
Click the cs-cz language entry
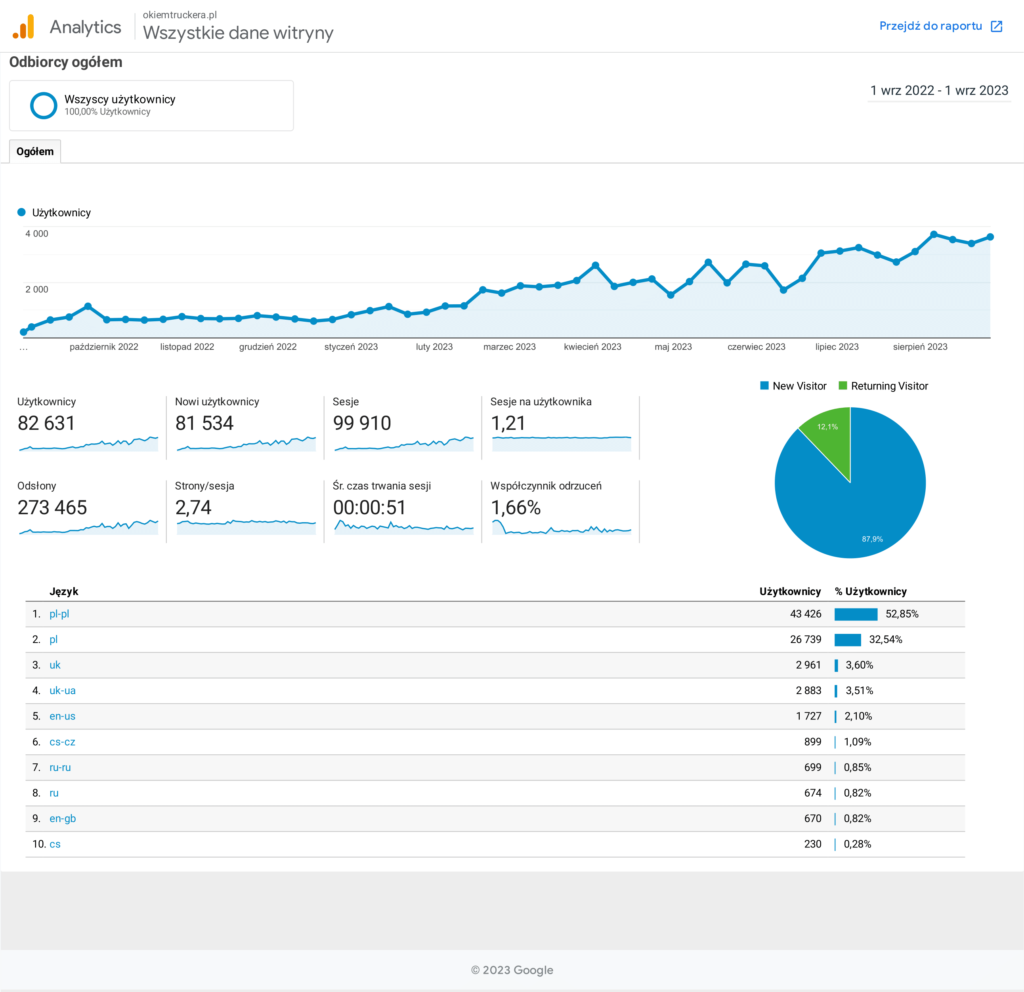(60, 742)
